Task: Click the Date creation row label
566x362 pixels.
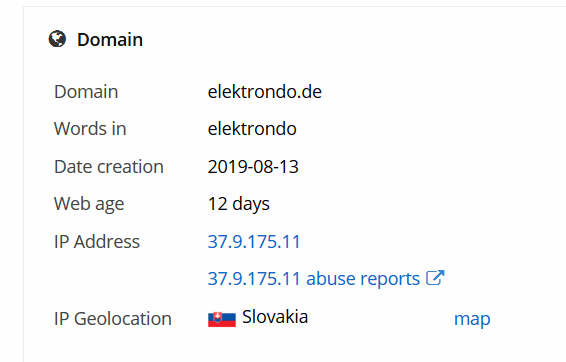Action: [x=109, y=167]
